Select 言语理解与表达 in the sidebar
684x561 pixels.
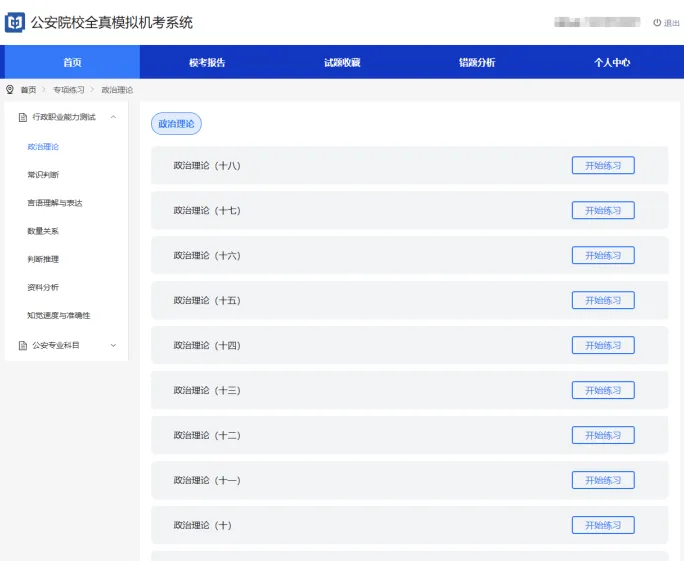tap(55, 203)
